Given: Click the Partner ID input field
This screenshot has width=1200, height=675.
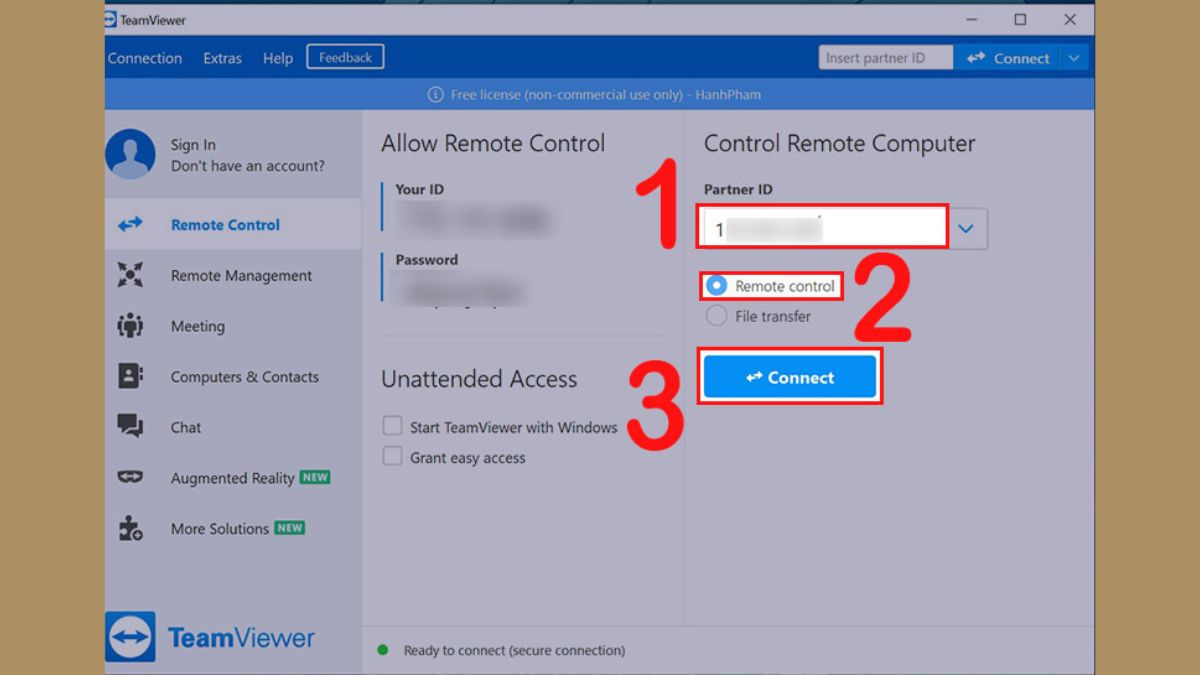Looking at the screenshot, I should click(824, 229).
